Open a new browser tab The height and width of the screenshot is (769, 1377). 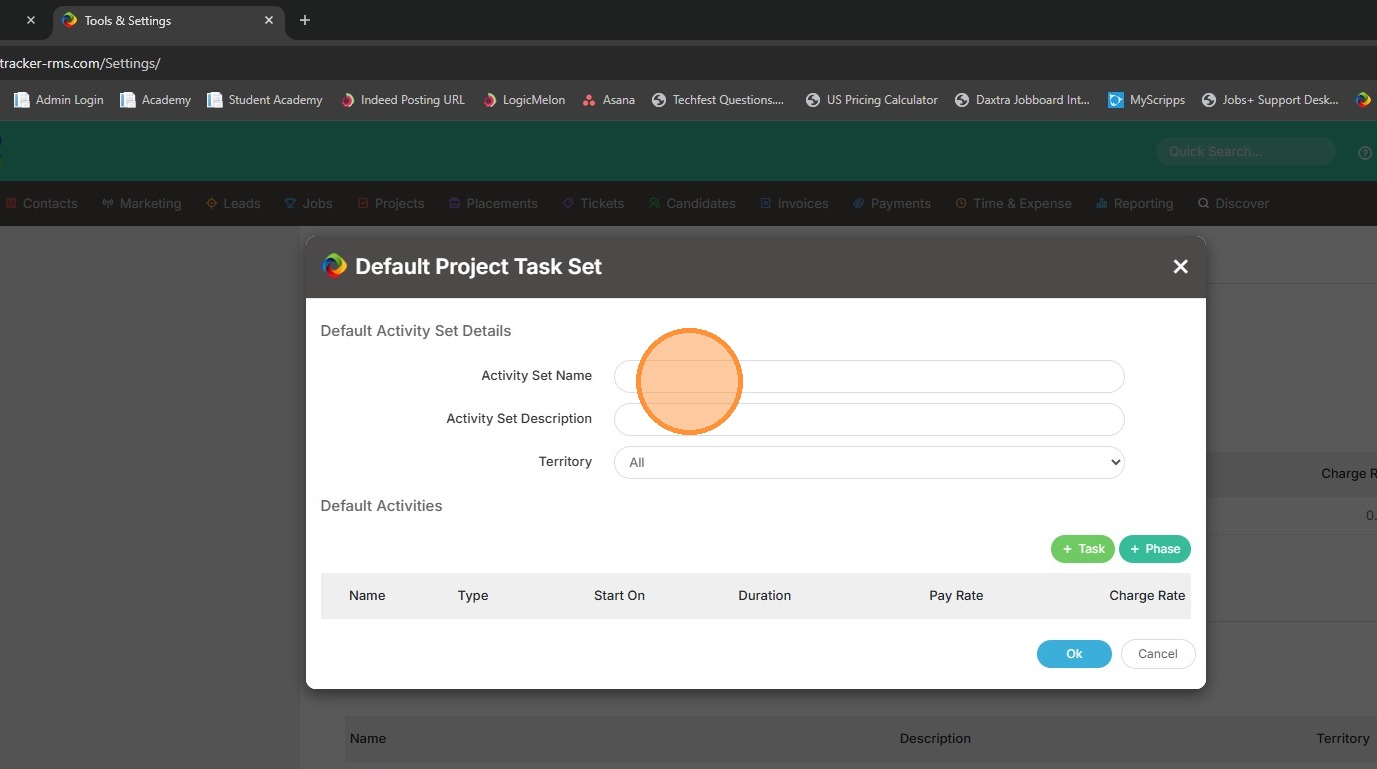click(x=305, y=20)
